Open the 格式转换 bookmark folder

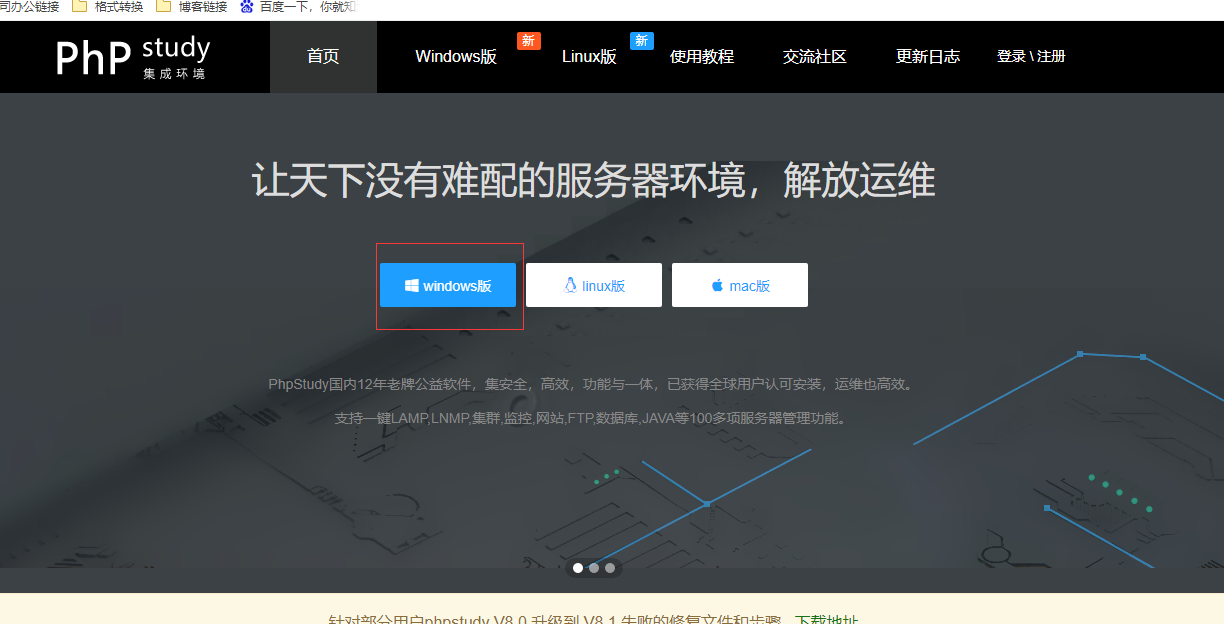(x=108, y=7)
